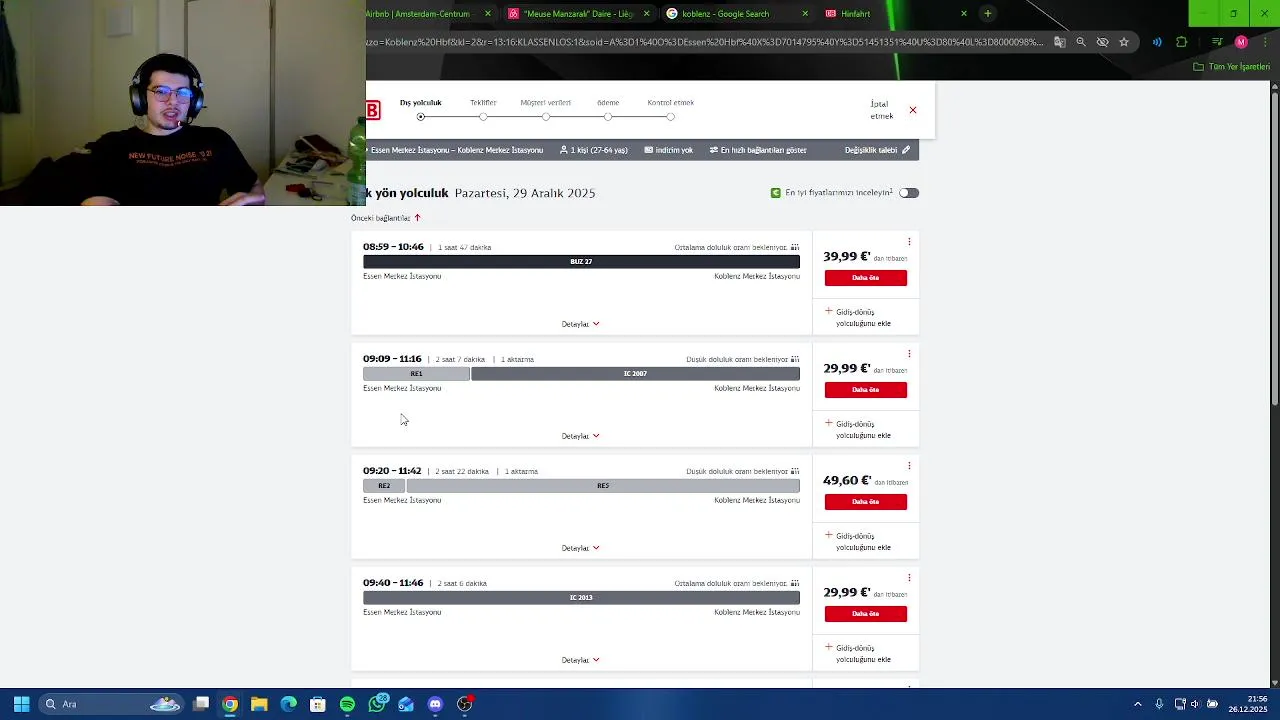The image size is (1280, 720).
Task: Click the IC 2007 train segment bar
Action: click(635, 374)
